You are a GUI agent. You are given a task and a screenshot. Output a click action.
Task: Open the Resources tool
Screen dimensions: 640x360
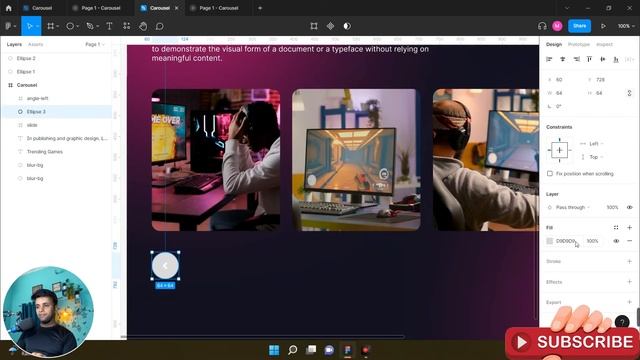(x=127, y=26)
